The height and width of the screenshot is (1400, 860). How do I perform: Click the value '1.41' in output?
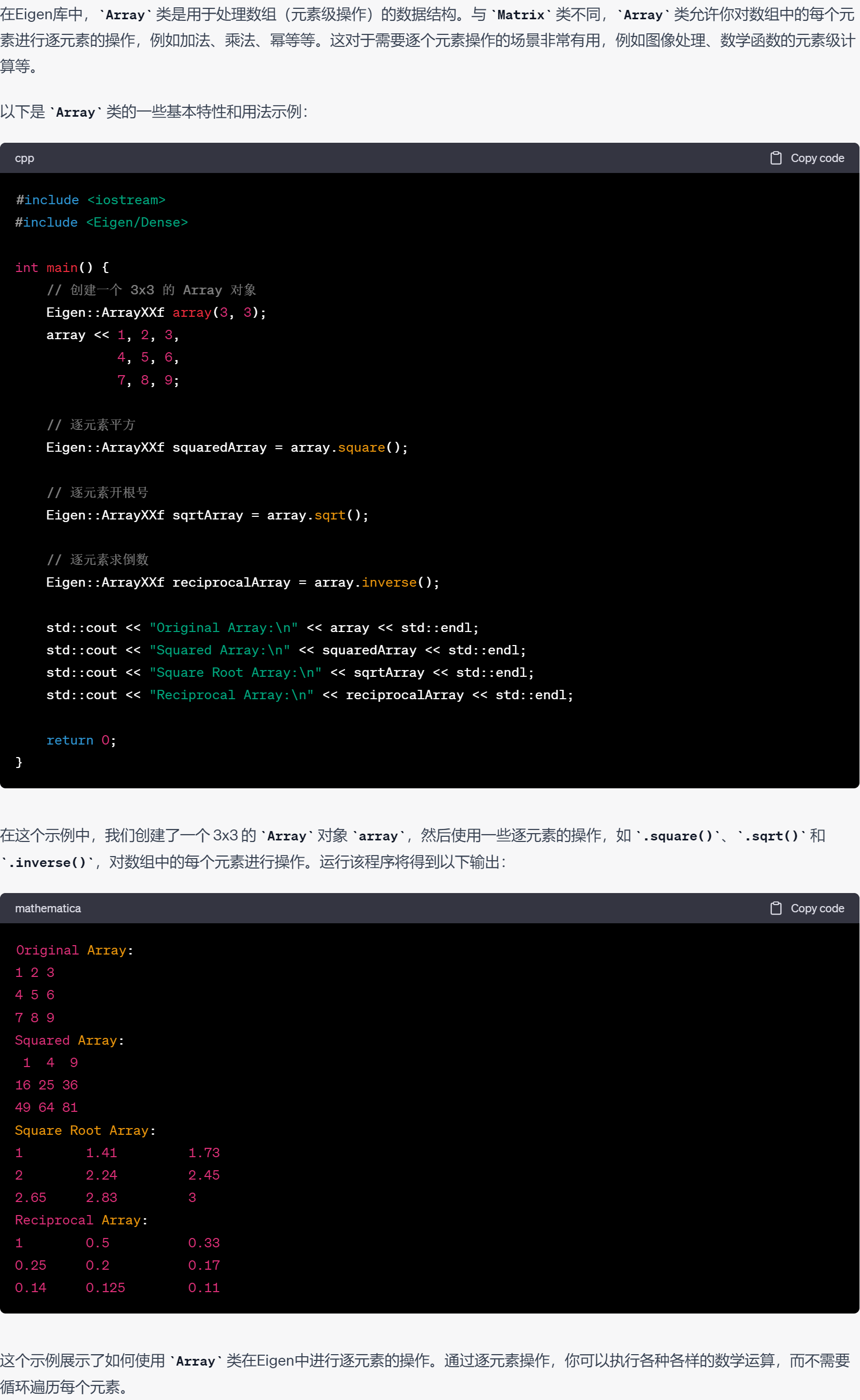point(101,1153)
